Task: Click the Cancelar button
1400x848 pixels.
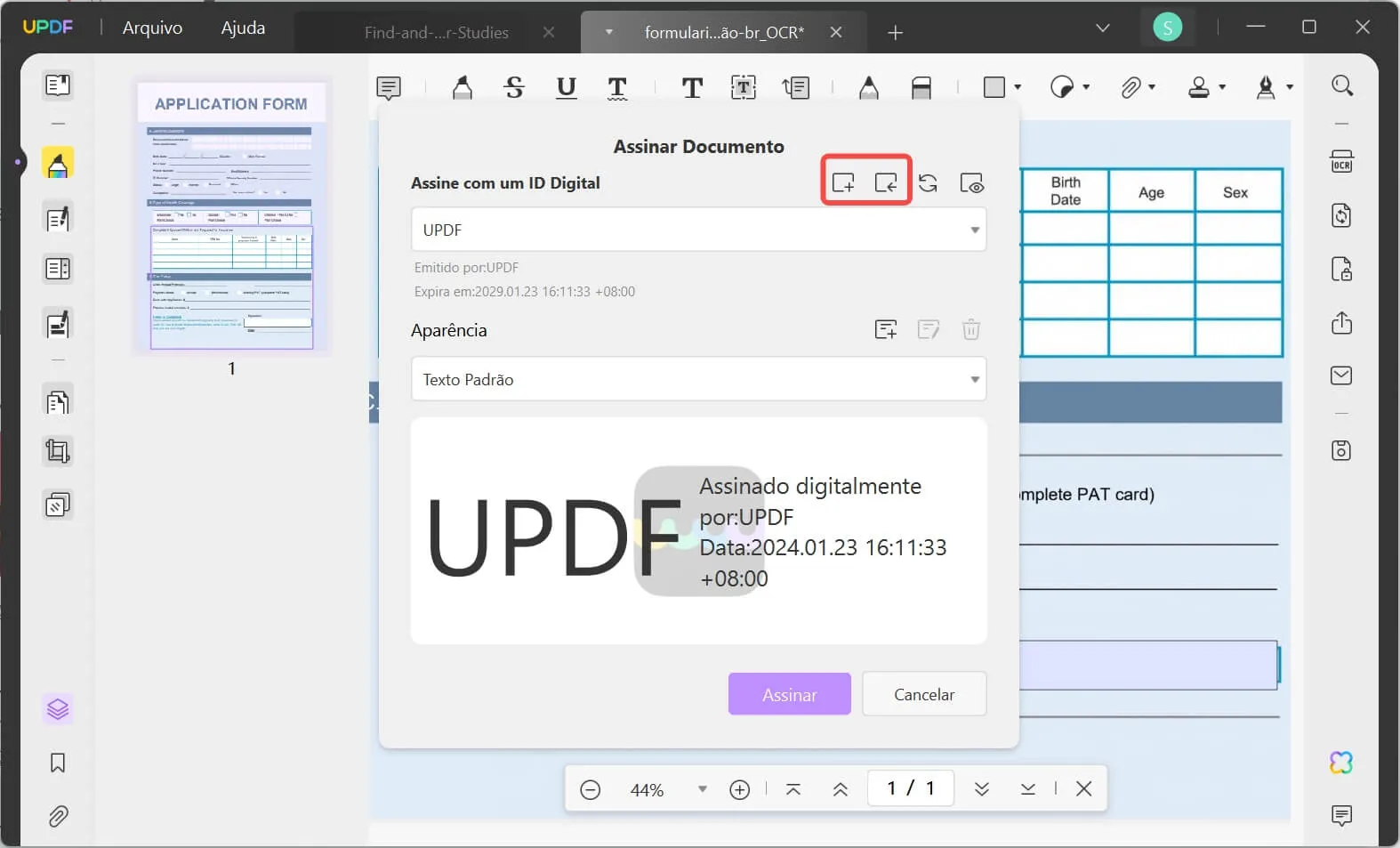Action: 924,694
